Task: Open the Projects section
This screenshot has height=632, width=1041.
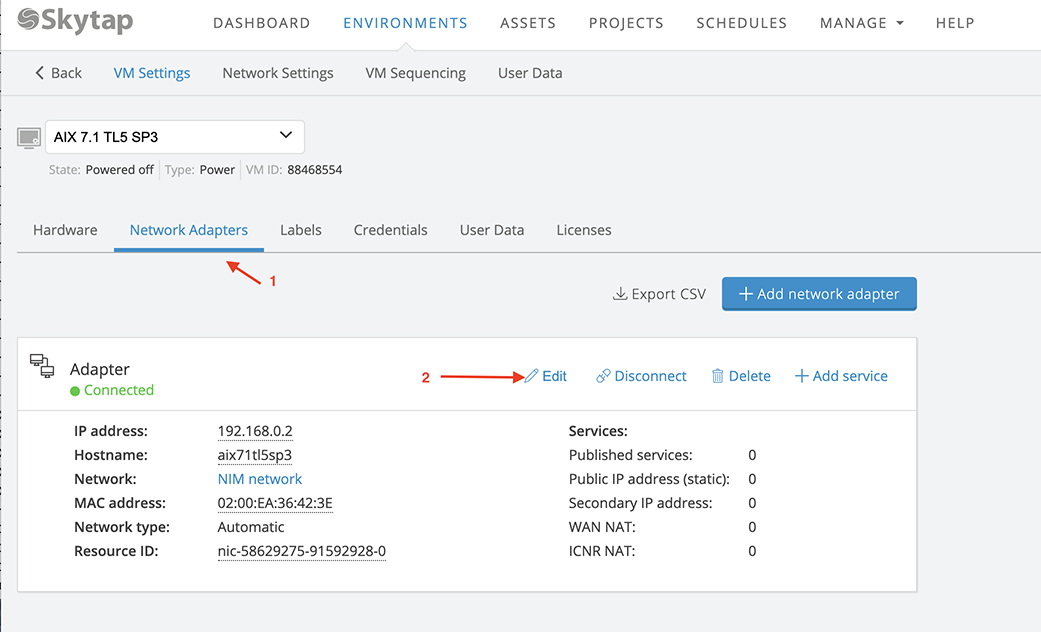Action: [x=626, y=23]
